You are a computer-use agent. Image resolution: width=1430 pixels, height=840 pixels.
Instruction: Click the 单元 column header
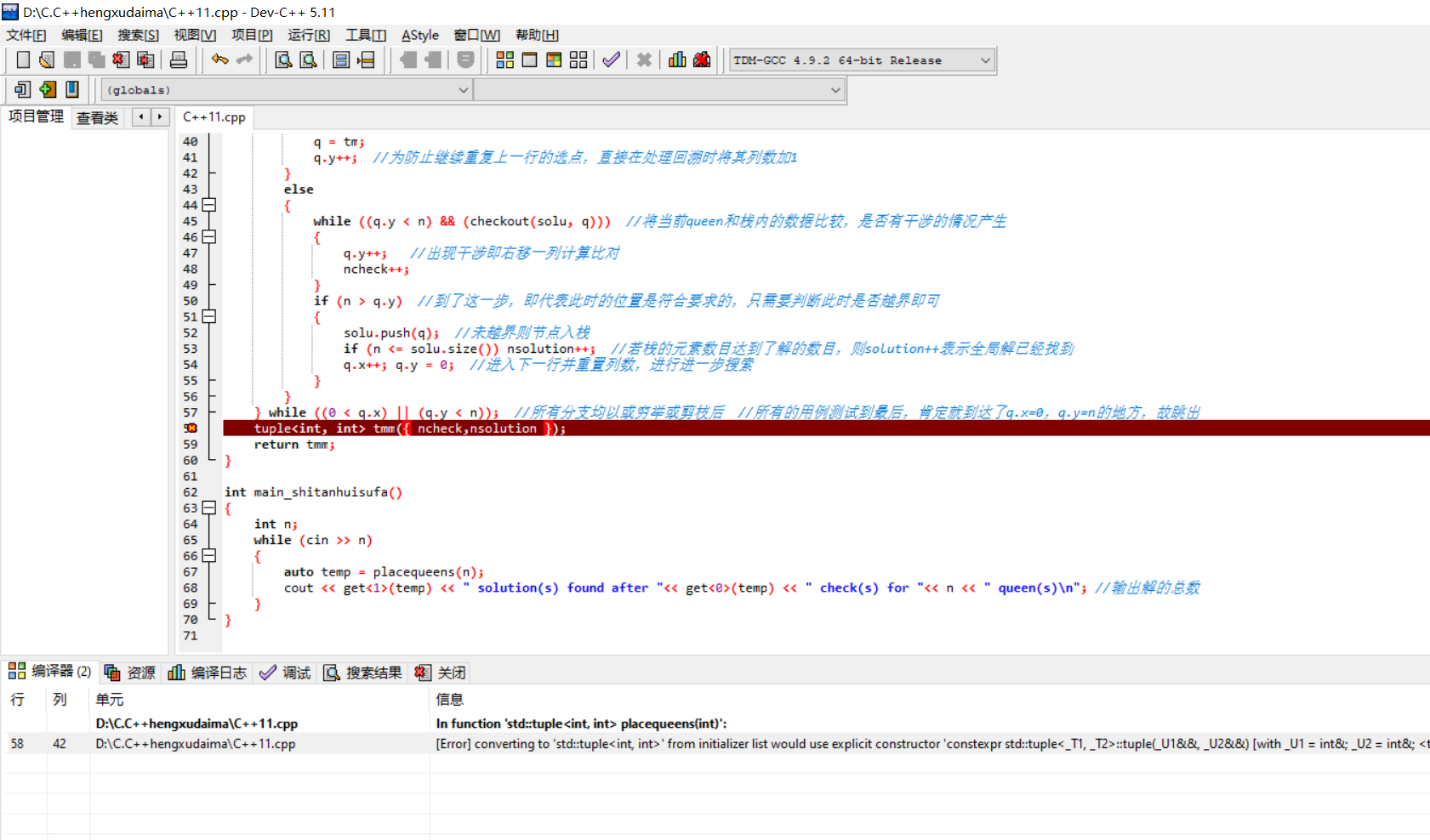point(259,699)
